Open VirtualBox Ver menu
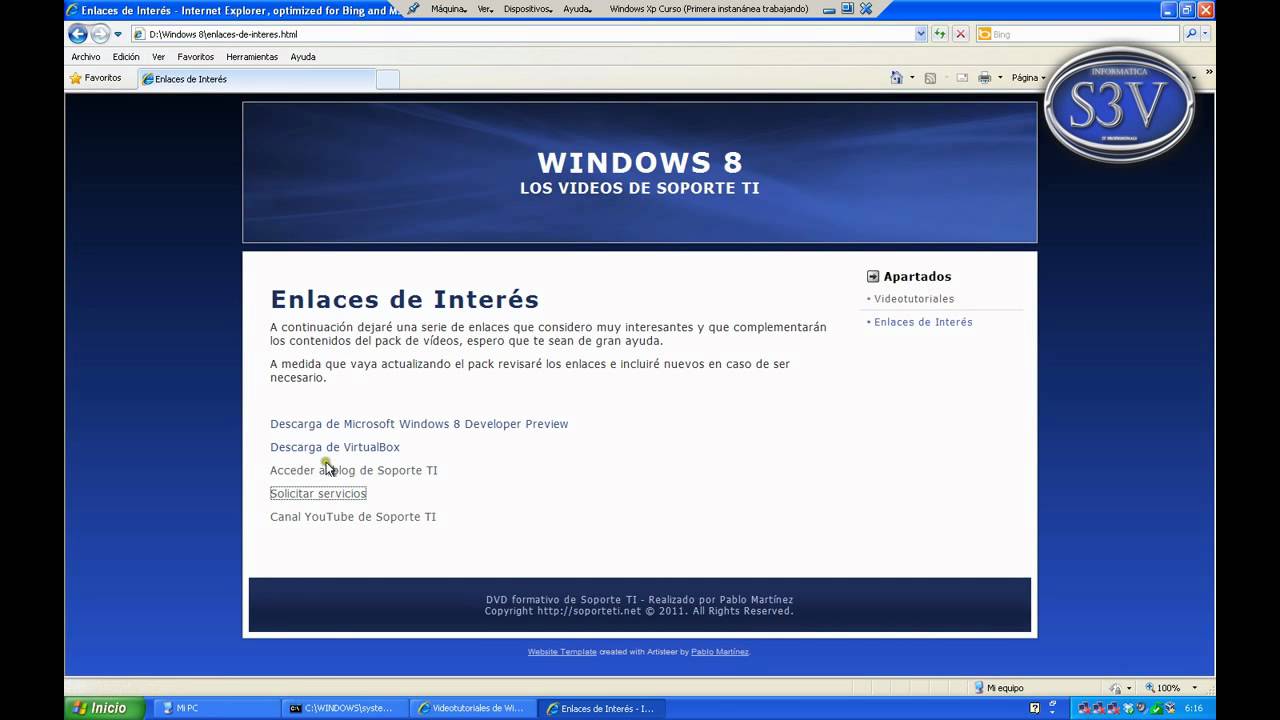The width and height of the screenshot is (1280, 720). 486,9
